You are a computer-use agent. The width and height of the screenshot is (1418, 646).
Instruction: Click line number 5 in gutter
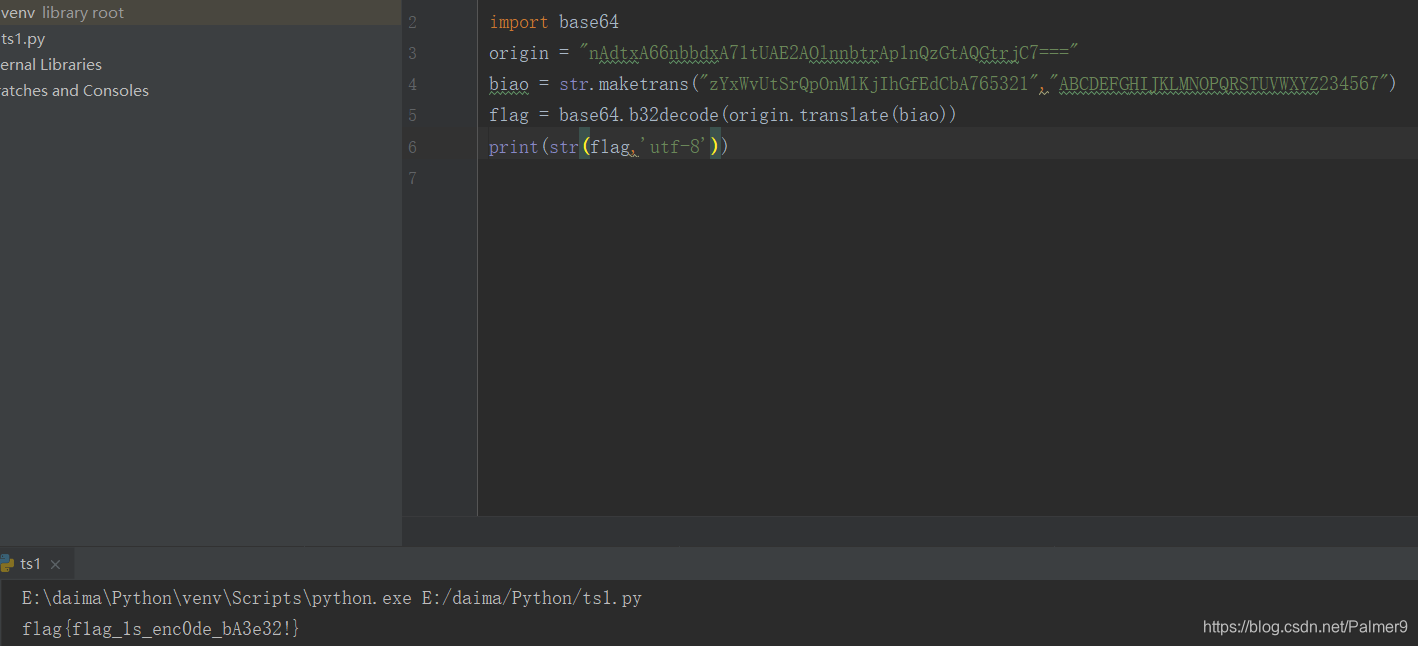pos(413,115)
